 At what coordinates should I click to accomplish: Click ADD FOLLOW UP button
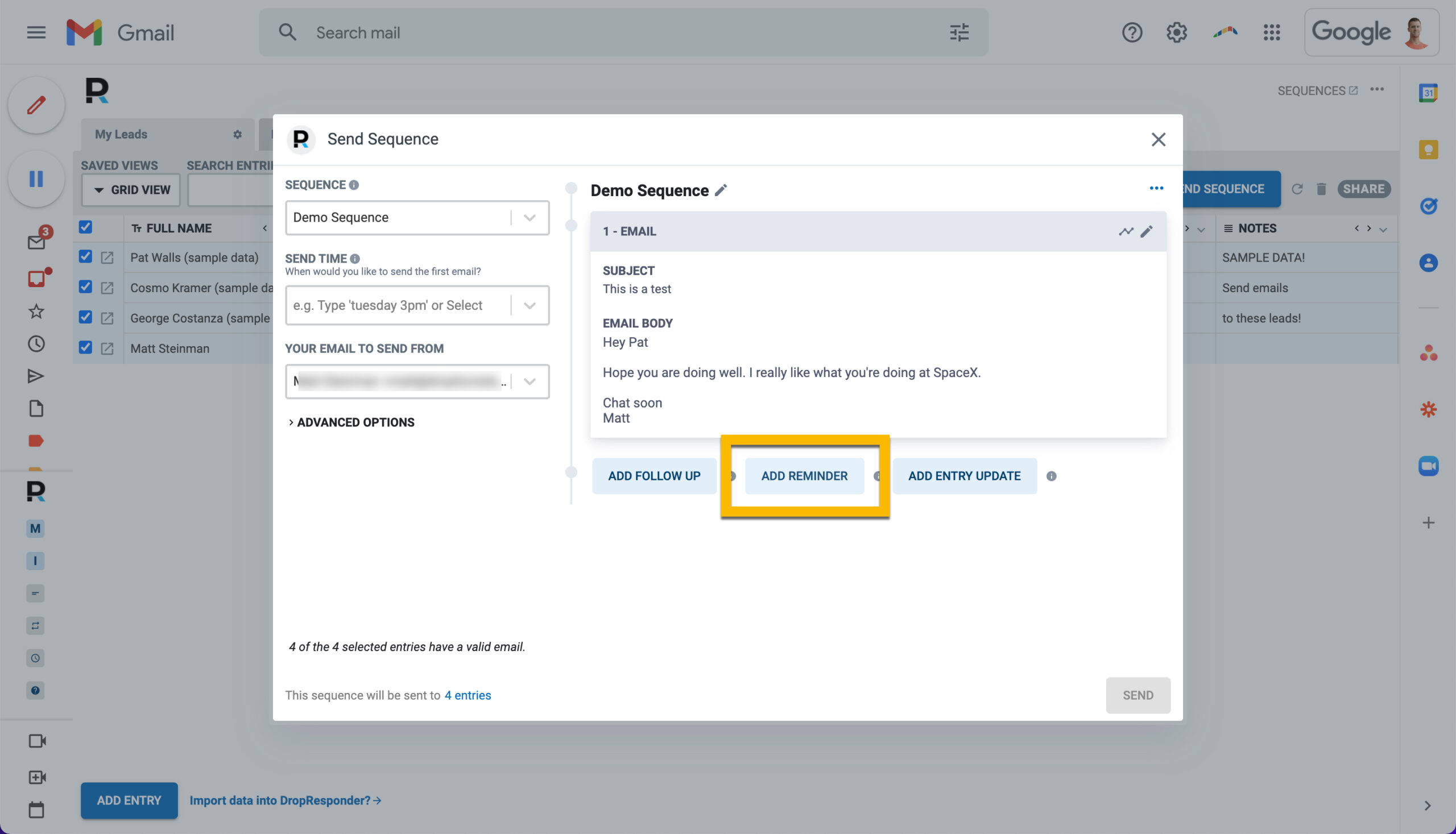[x=654, y=476]
